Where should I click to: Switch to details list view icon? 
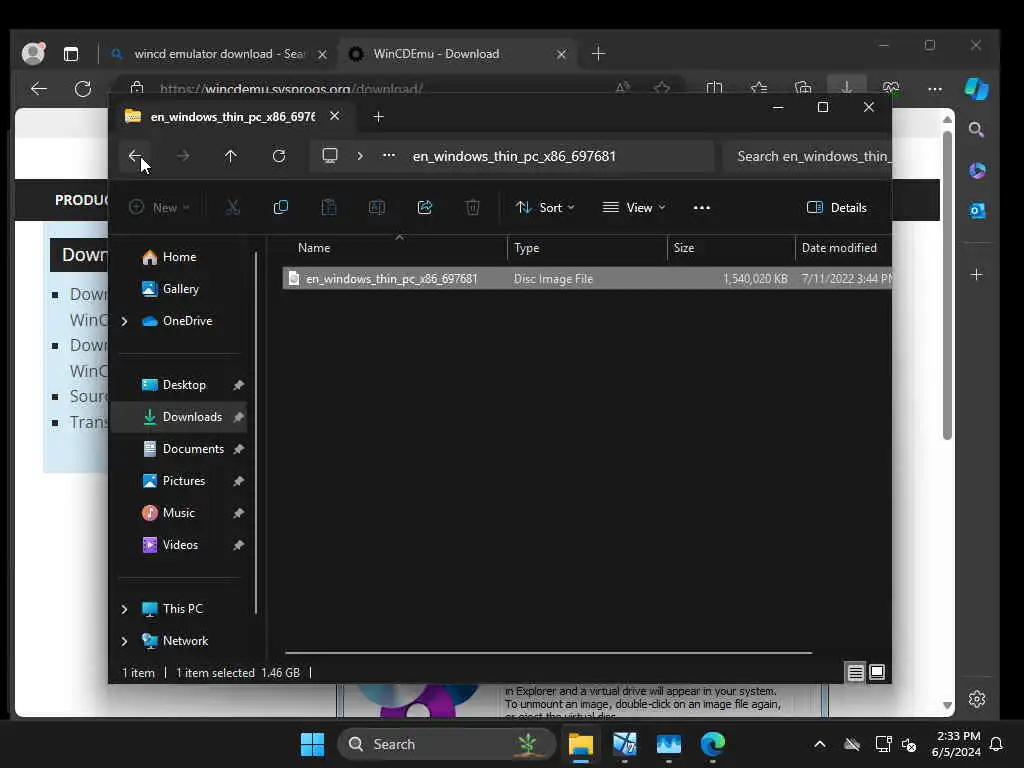[x=856, y=673]
